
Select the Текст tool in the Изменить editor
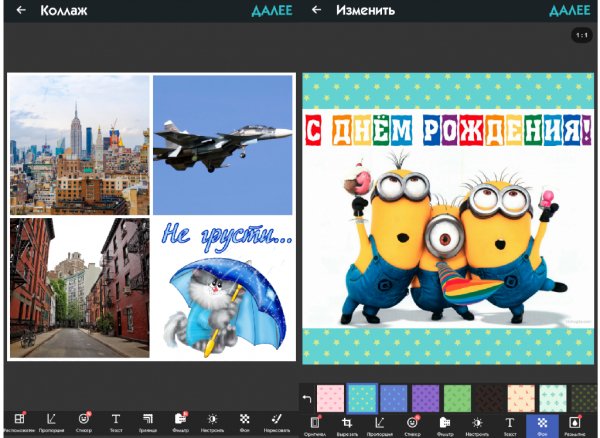pos(510,426)
